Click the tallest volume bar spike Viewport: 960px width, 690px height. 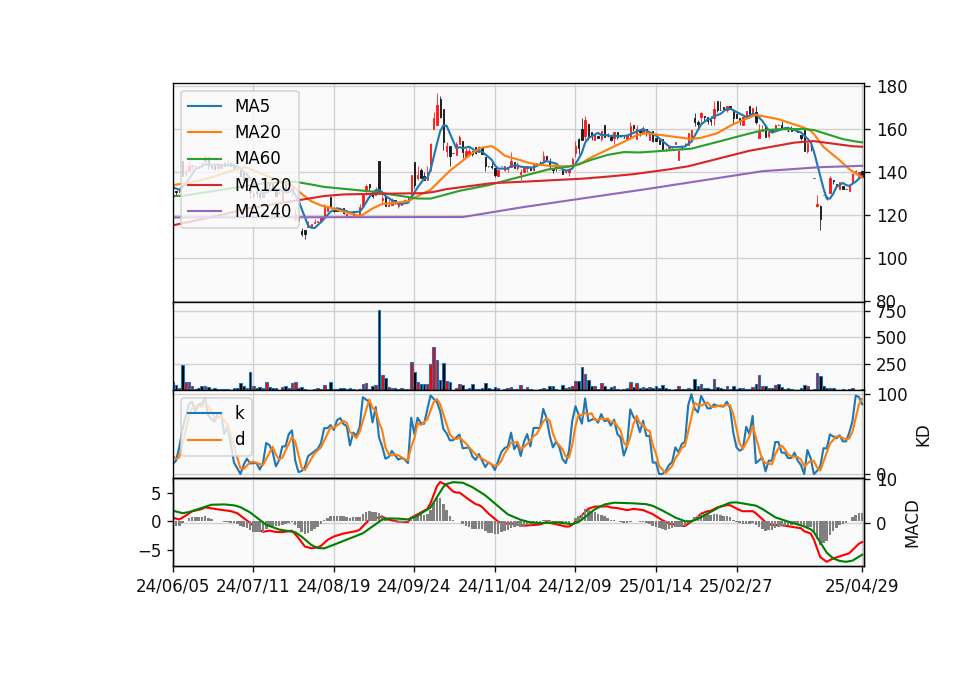click(379, 350)
